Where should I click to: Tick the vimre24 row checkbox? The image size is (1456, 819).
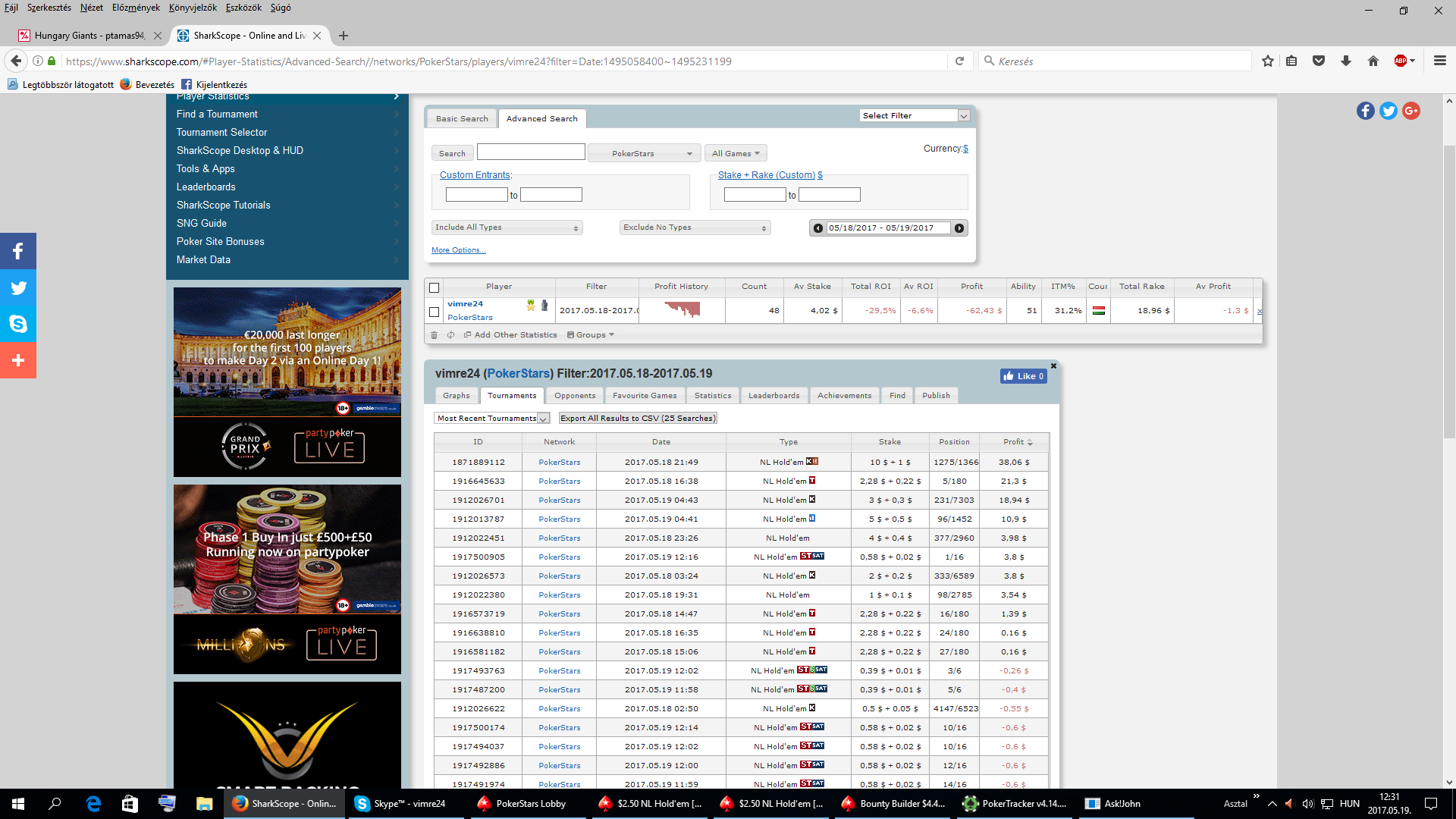(434, 312)
